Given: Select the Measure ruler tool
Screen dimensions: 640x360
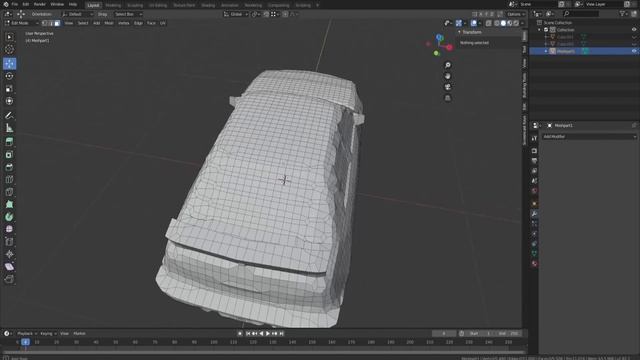Looking at the screenshot, I should [9, 128].
